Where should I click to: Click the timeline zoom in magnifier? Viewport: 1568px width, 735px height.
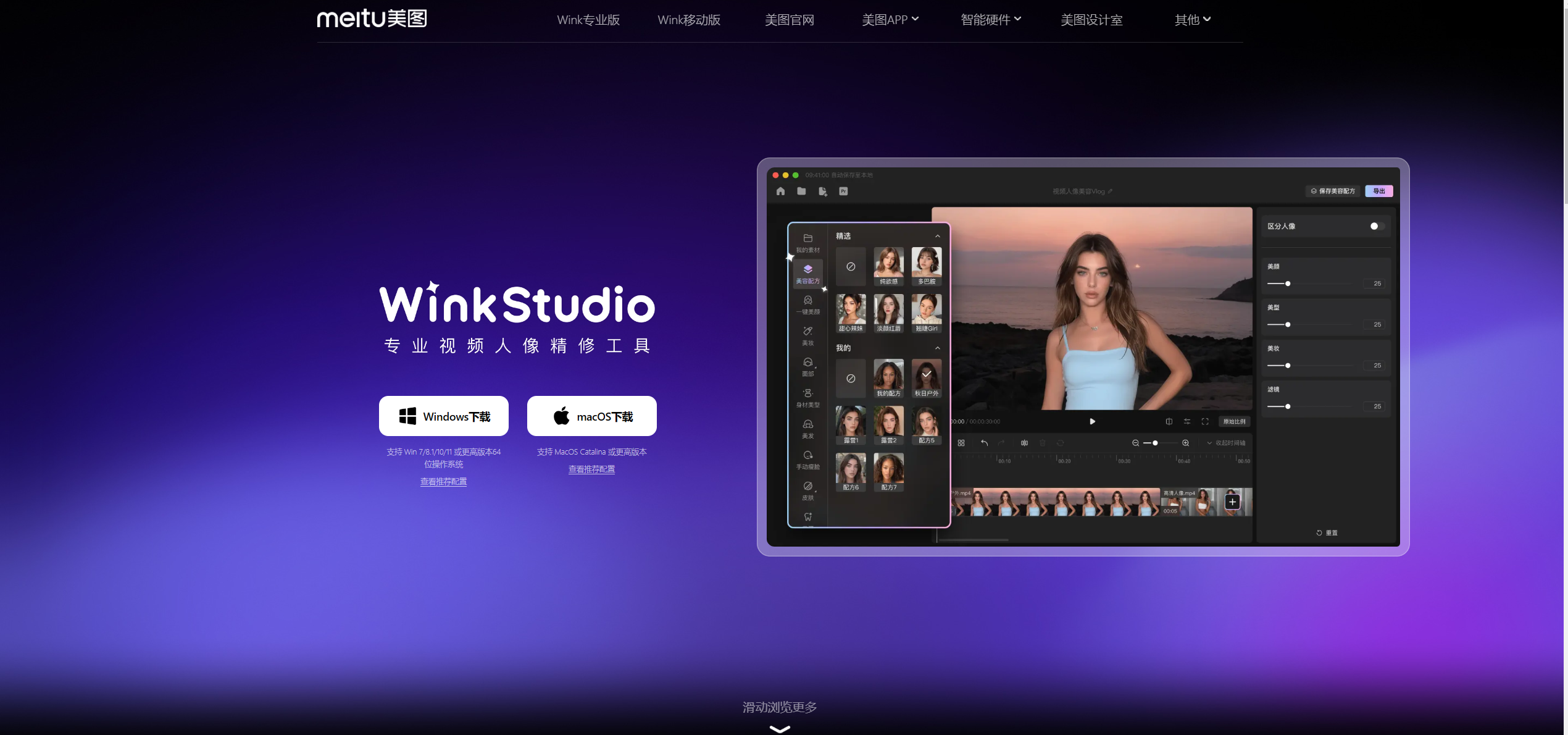pos(1185,443)
